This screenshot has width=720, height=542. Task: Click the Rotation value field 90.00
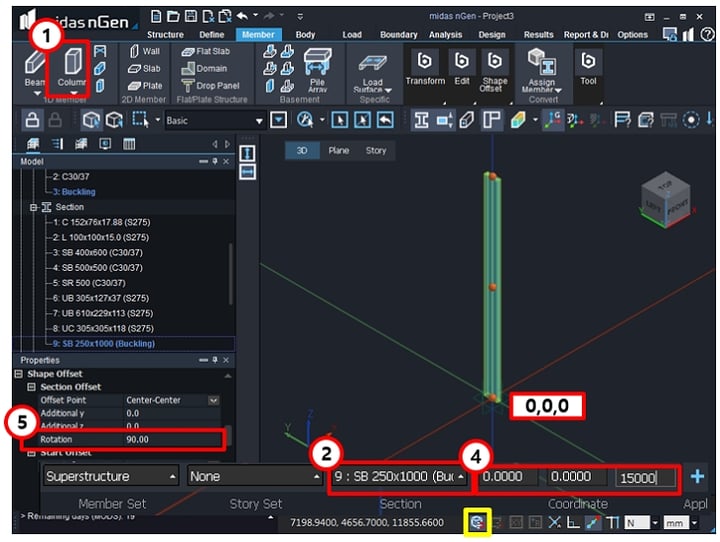point(172,440)
